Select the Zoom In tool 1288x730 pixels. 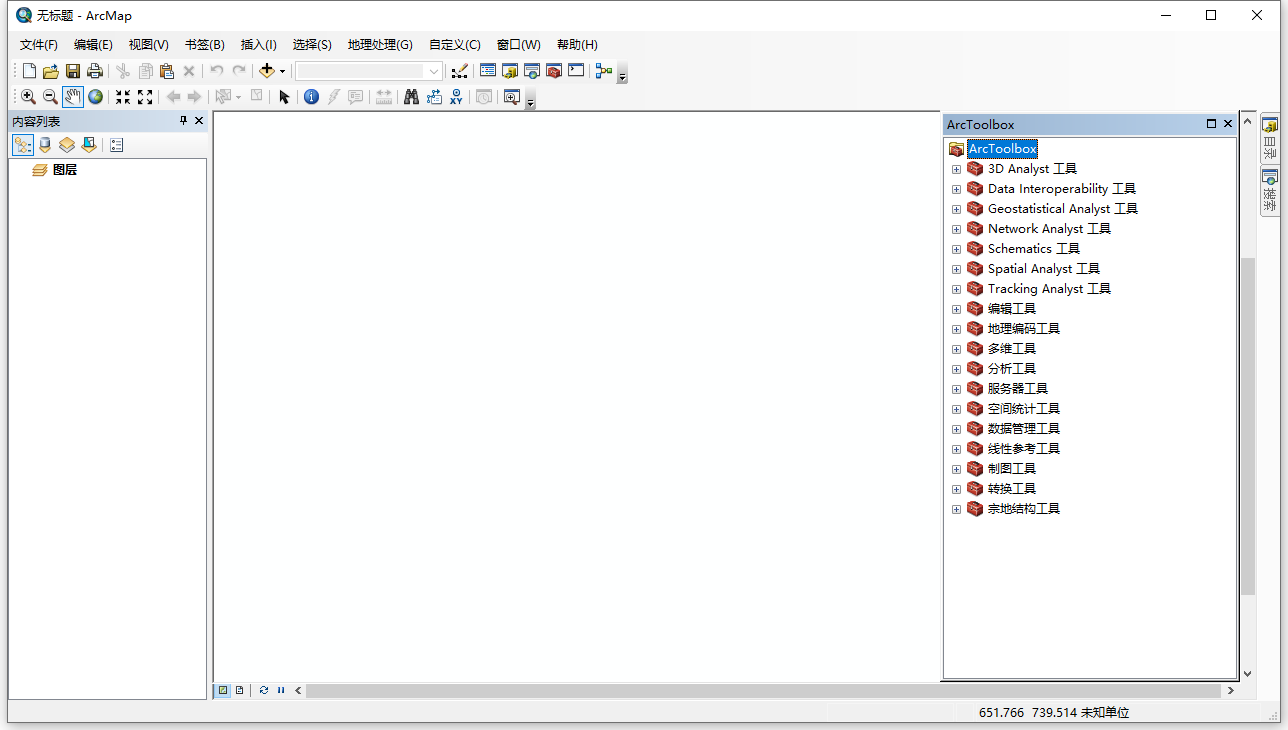28,97
